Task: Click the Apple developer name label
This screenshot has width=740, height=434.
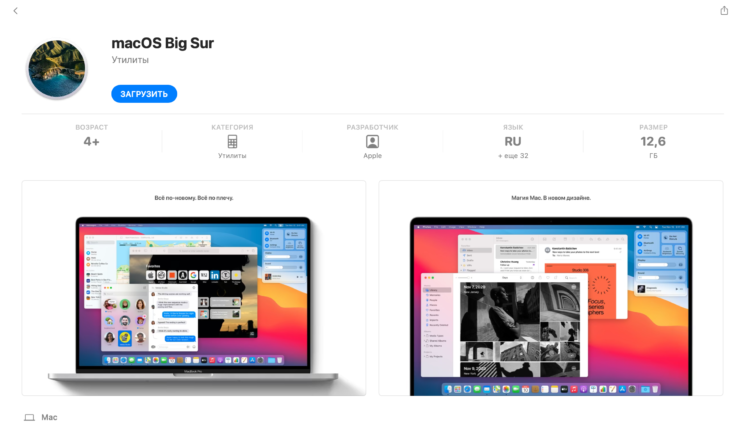Action: [372, 156]
